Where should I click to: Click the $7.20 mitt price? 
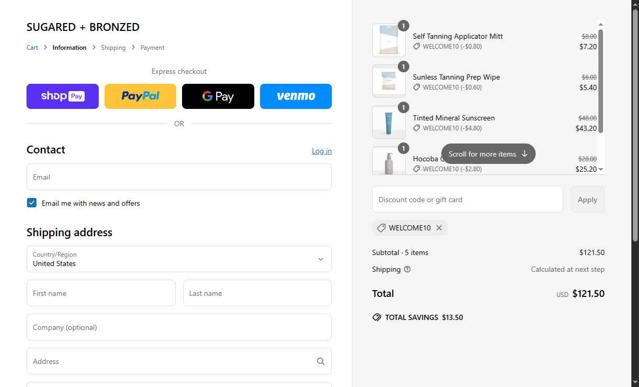tap(588, 46)
